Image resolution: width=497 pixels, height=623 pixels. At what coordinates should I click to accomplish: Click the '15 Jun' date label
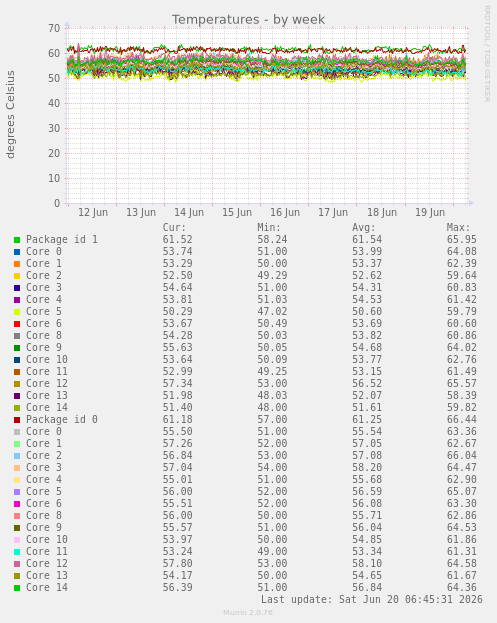(x=237, y=212)
